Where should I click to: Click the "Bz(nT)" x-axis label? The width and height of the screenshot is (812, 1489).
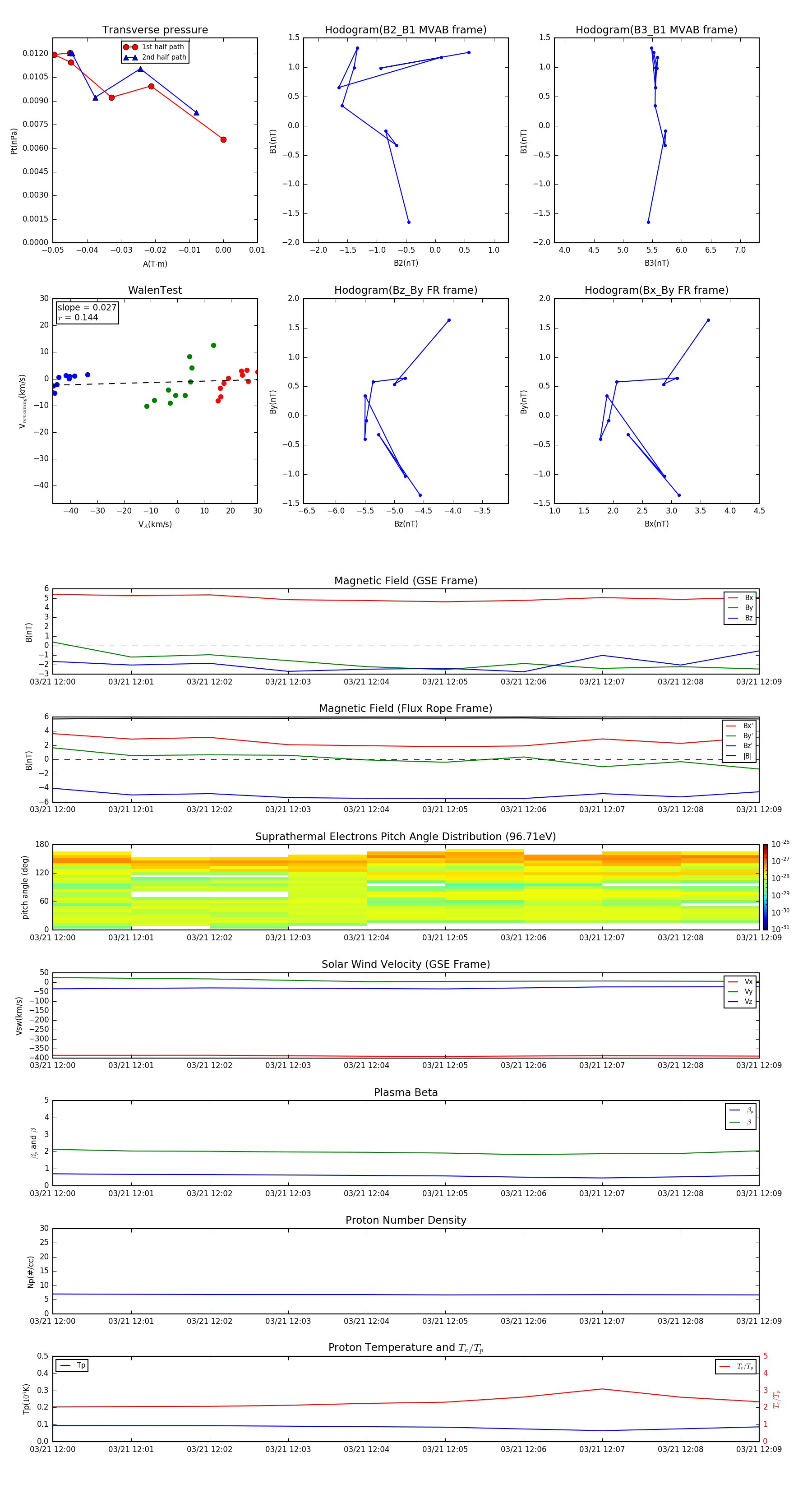point(406,524)
